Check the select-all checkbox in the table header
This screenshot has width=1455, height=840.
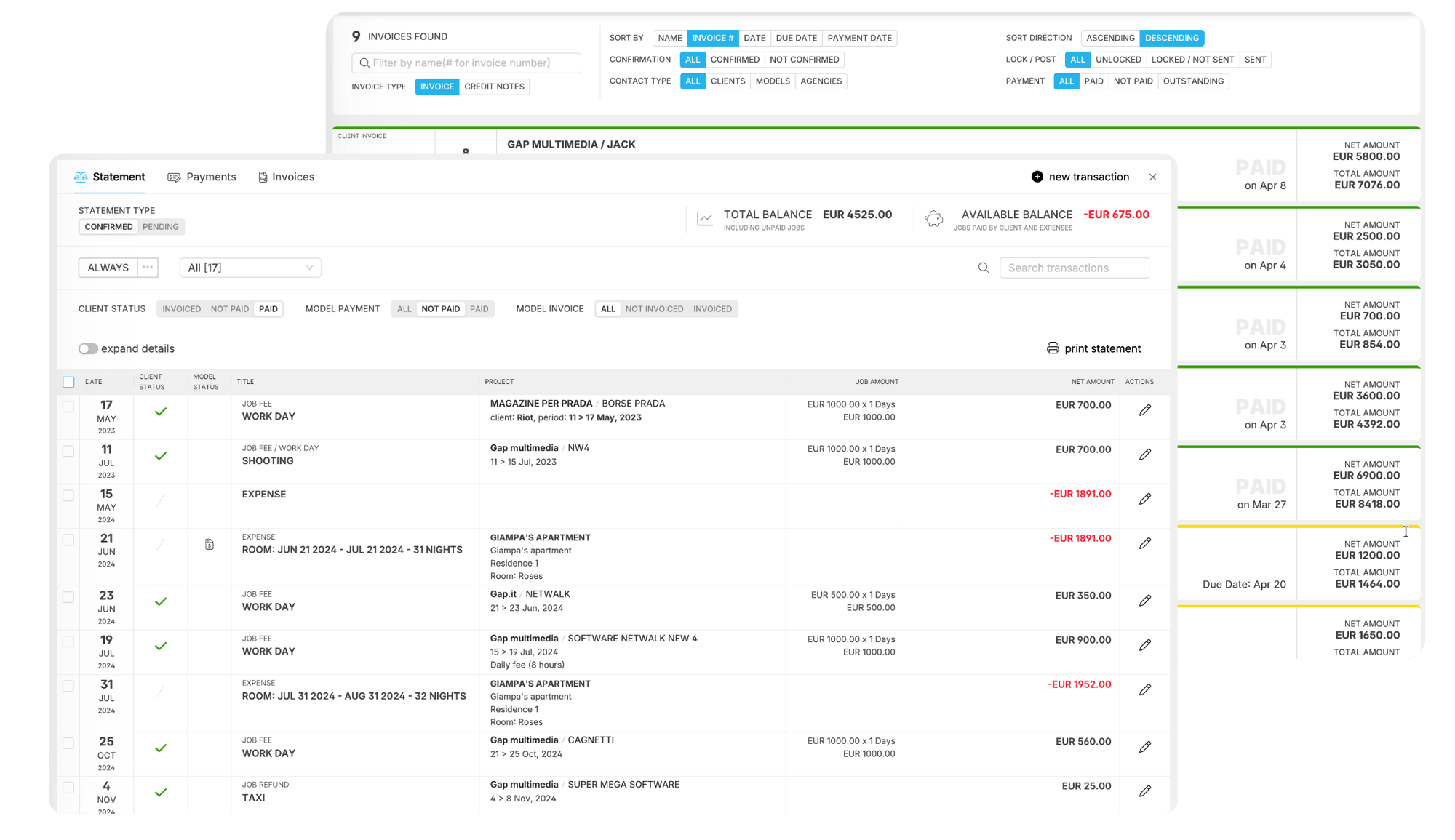[68, 381]
